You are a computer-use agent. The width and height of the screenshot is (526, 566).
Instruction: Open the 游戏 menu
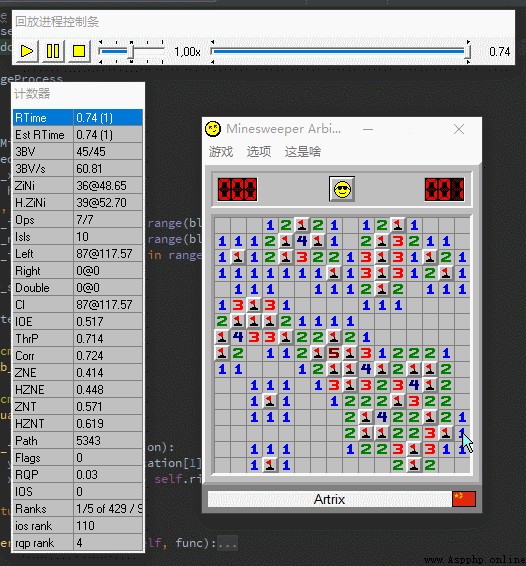tap(221, 152)
